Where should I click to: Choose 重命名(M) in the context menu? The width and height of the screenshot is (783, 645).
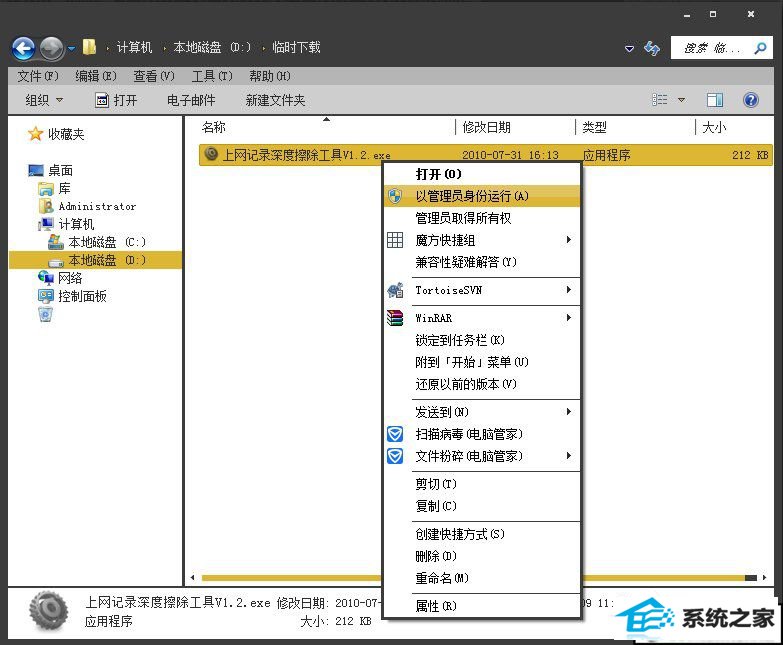tap(481, 578)
